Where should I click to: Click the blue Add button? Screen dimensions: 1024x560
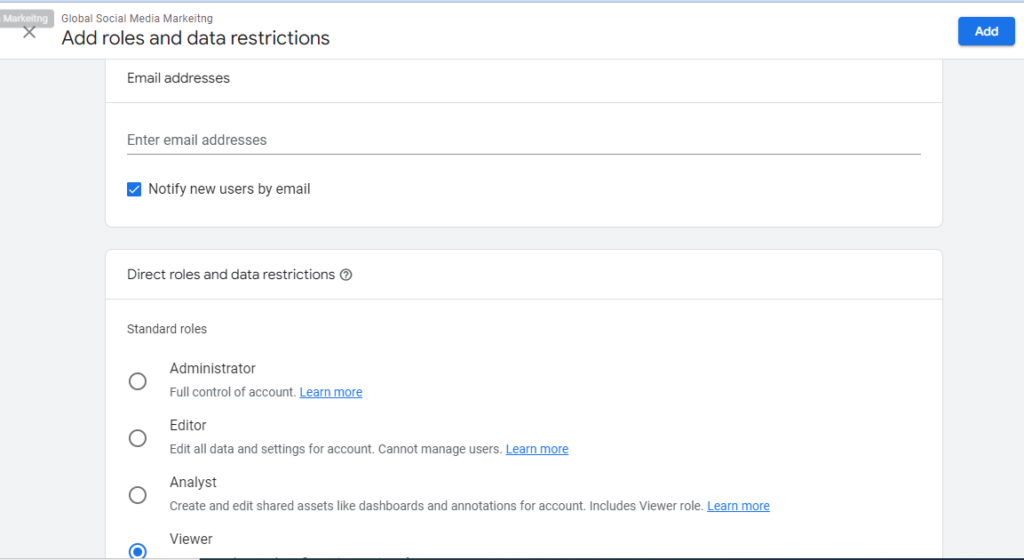pos(986,31)
